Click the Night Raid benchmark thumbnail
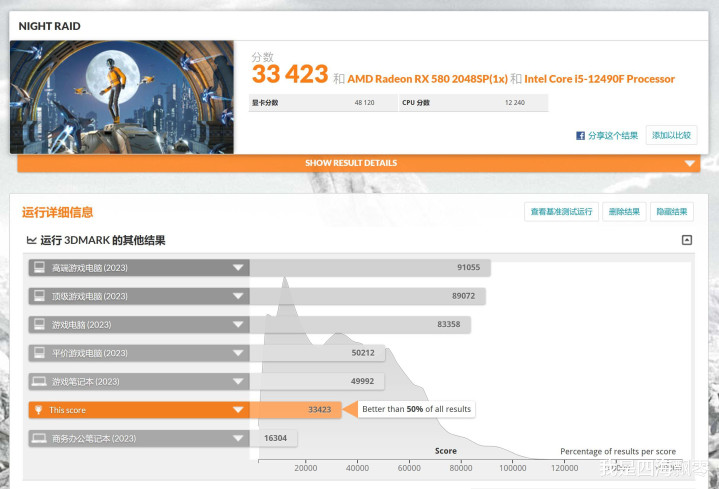Viewport: 719px width, 489px height. (x=122, y=97)
